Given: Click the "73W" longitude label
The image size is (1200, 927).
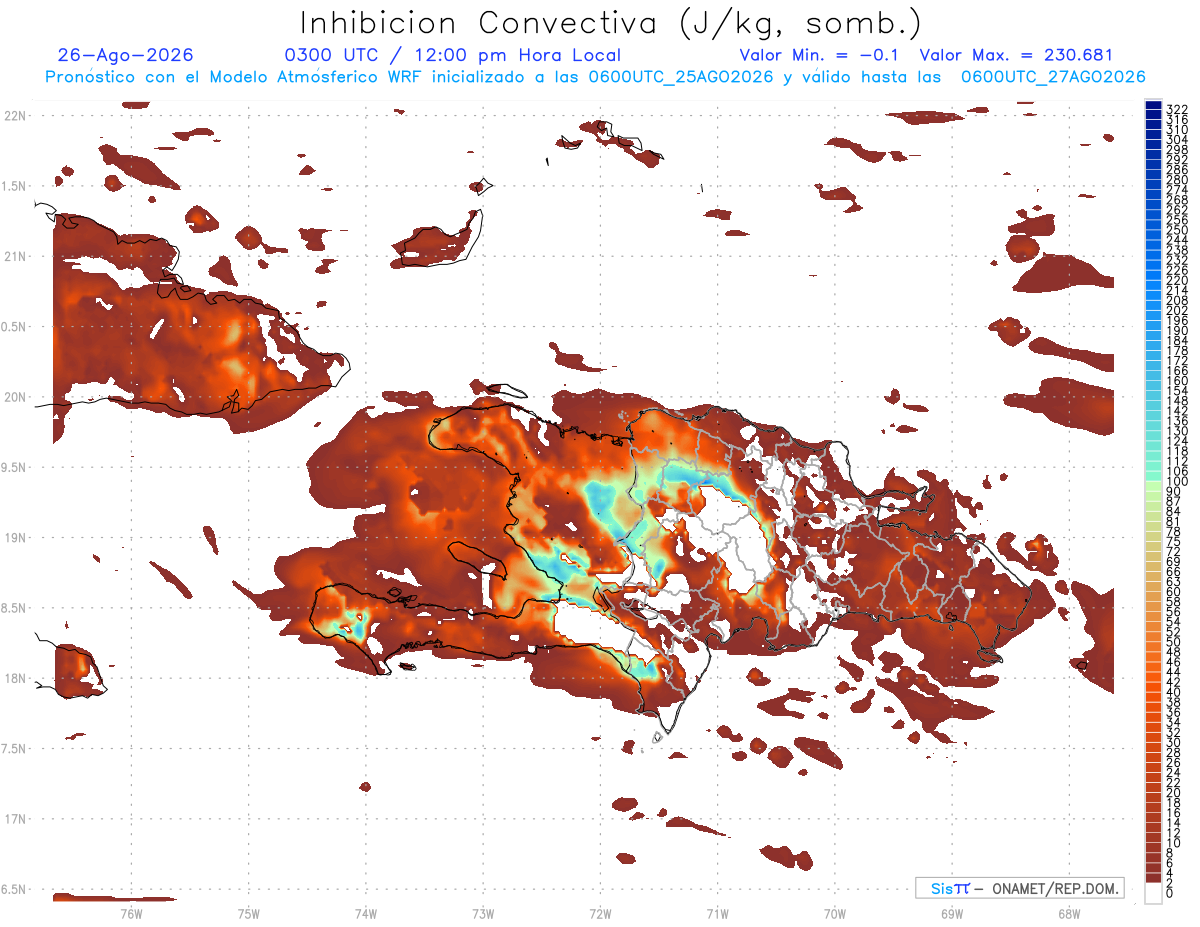Looking at the screenshot, I should tap(483, 913).
